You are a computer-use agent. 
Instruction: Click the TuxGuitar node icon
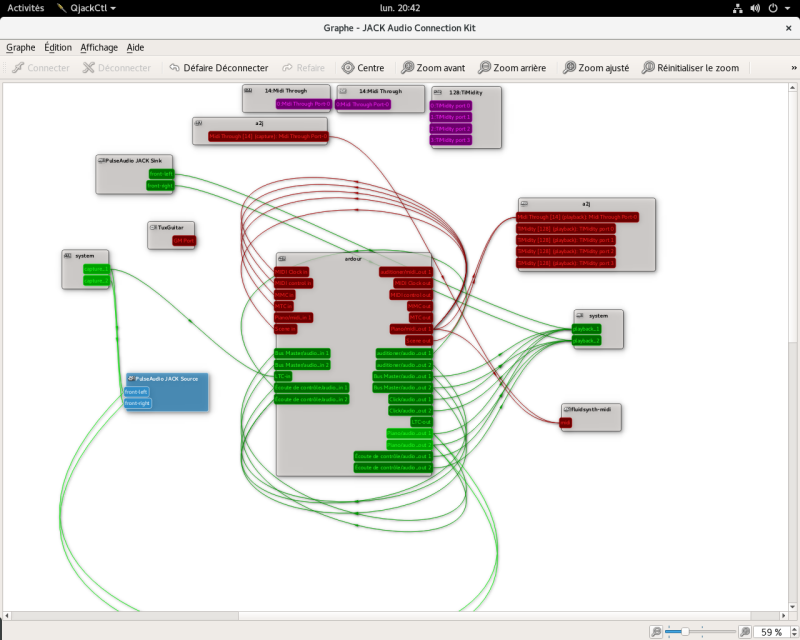(x=154, y=227)
